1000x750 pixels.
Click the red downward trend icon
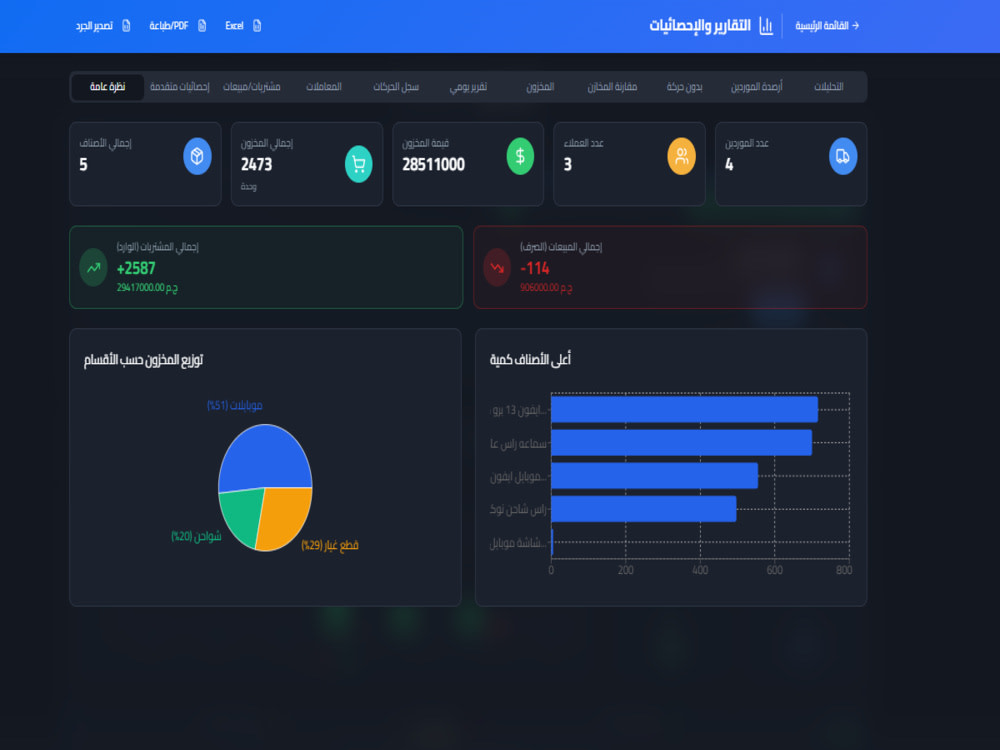(497, 267)
